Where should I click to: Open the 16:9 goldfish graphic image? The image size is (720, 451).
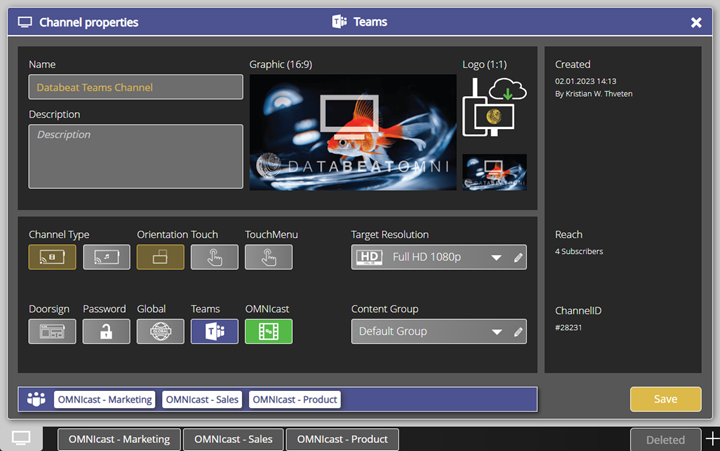pos(353,132)
